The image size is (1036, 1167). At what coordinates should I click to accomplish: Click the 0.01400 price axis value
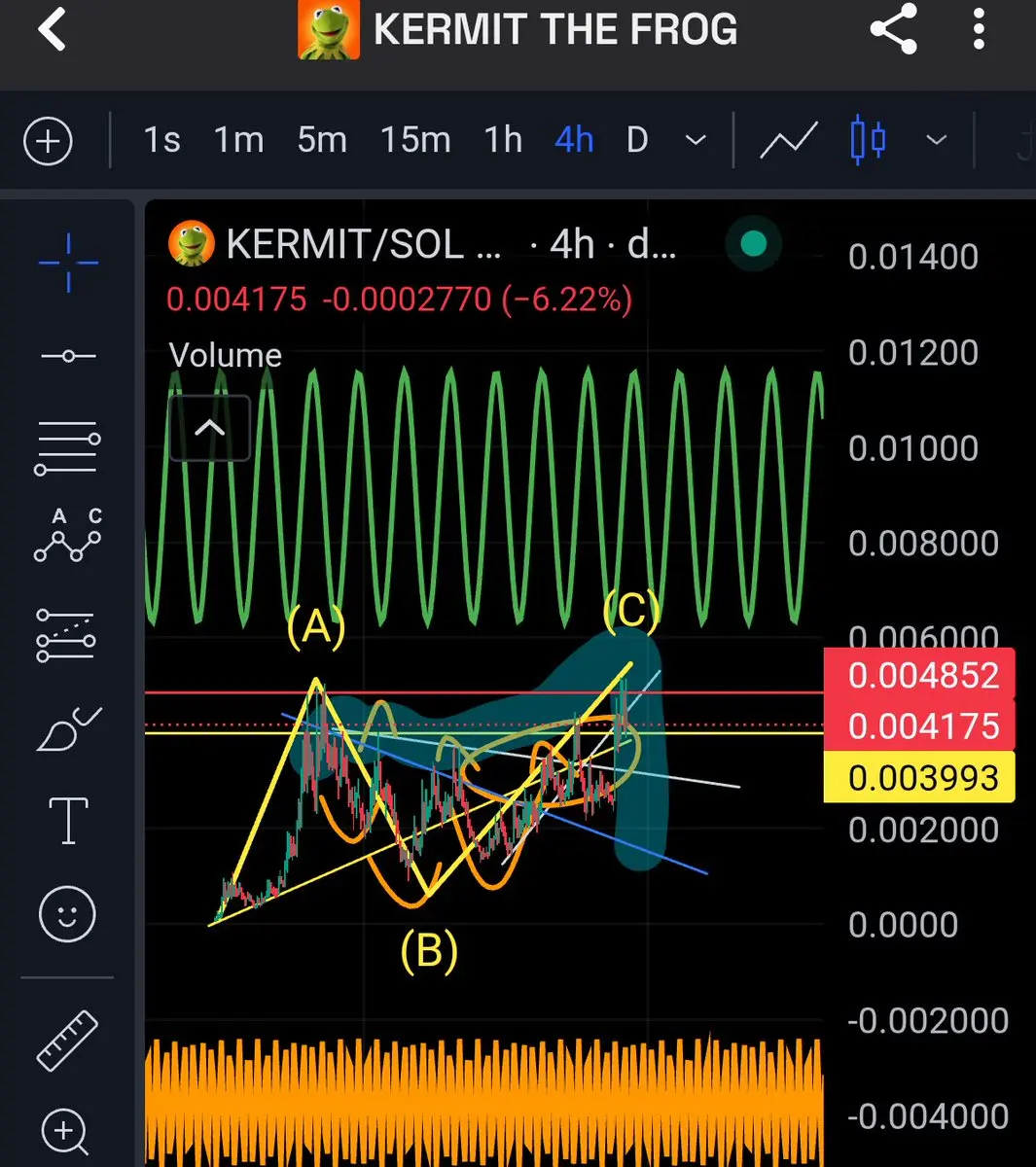coord(913,257)
